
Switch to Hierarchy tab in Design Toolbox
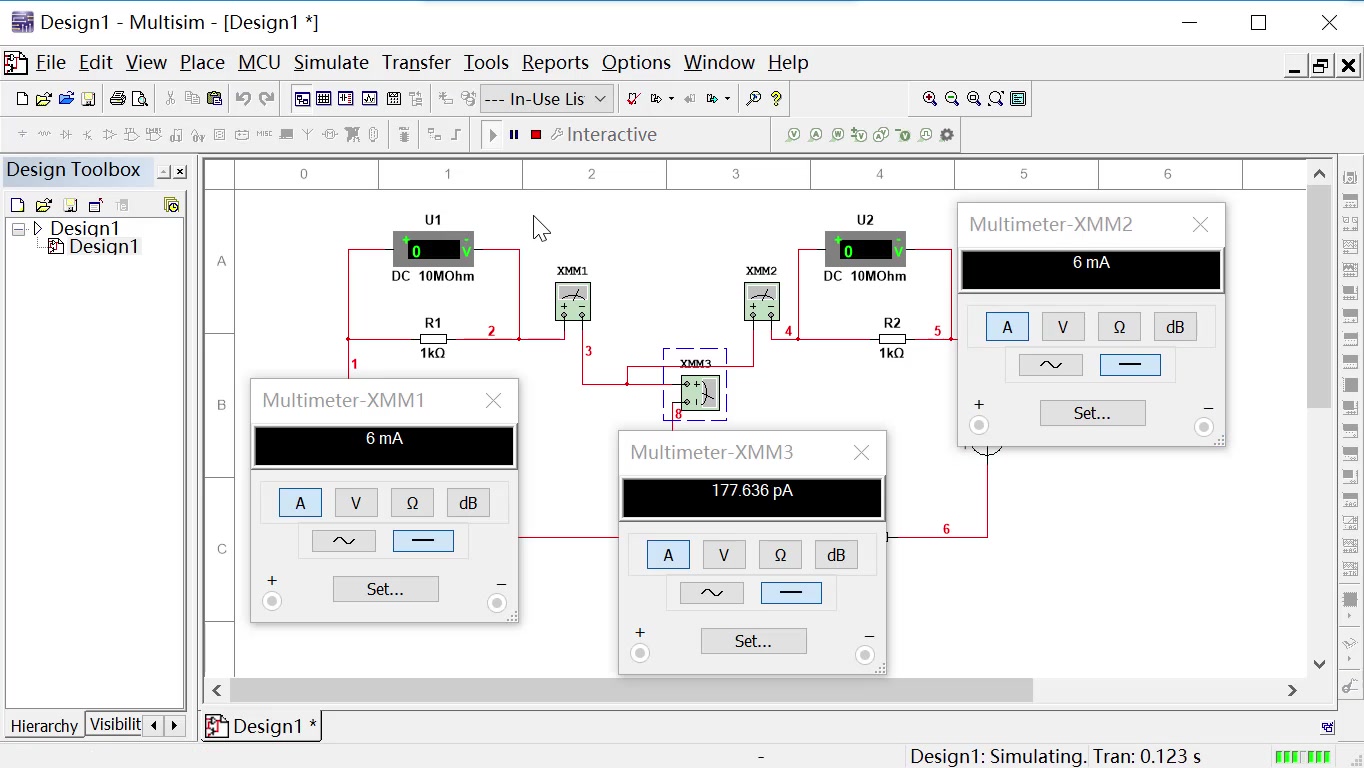point(44,726)
